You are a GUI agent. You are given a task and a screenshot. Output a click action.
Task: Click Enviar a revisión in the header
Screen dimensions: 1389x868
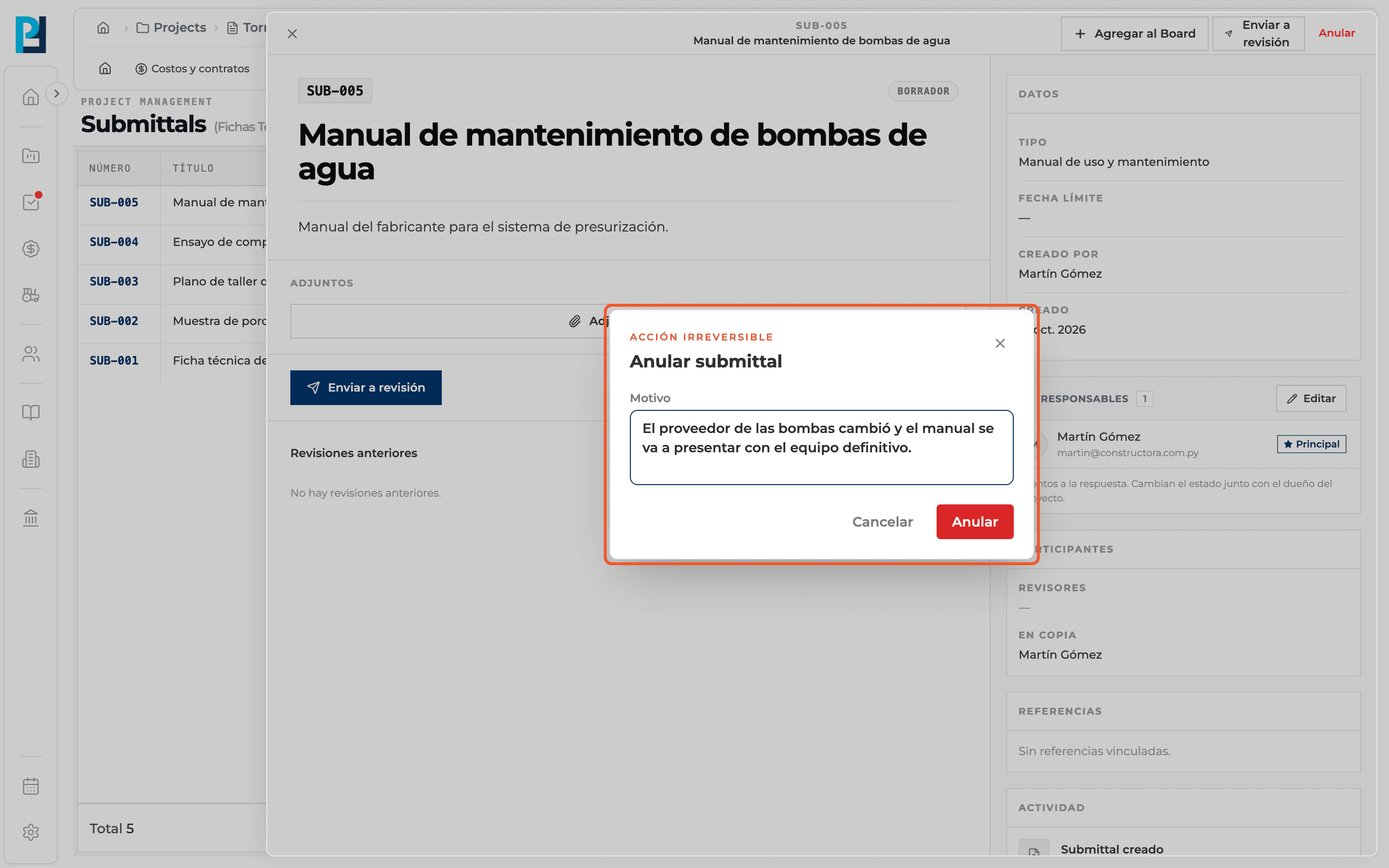pos(1258,34)
